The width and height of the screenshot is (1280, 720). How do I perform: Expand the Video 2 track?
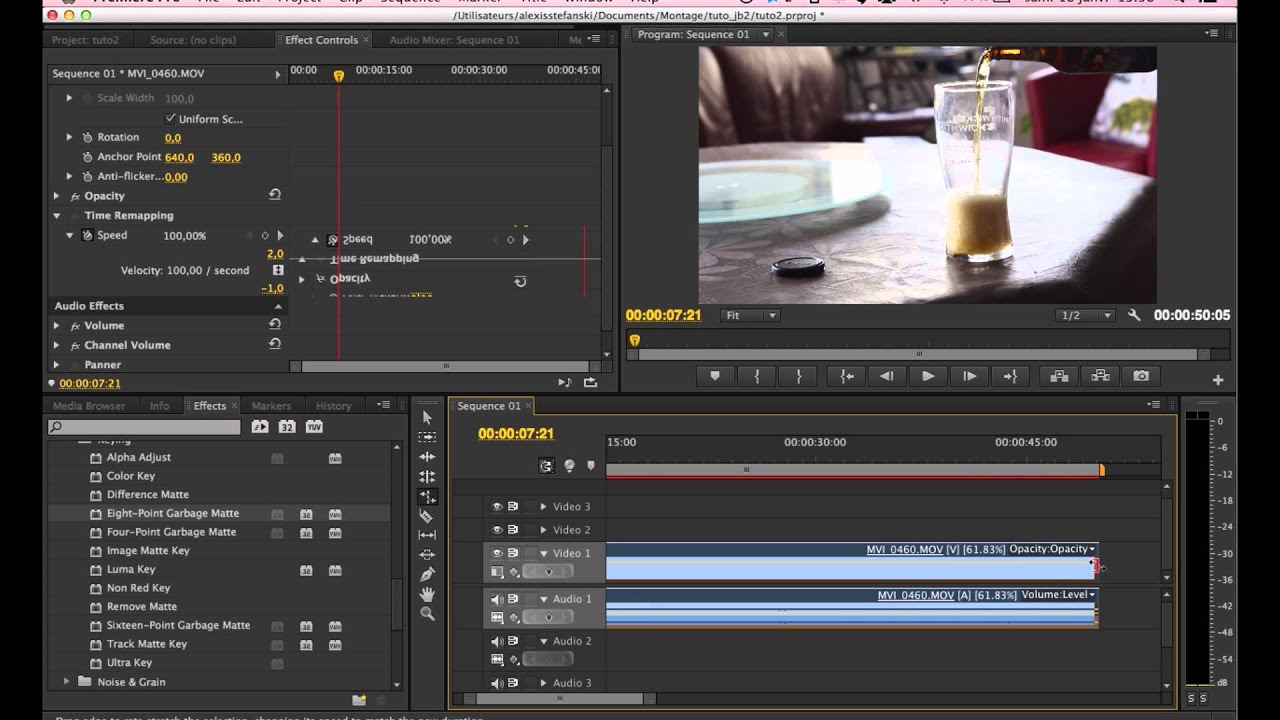pyautogui.click(x=543, y=530)
